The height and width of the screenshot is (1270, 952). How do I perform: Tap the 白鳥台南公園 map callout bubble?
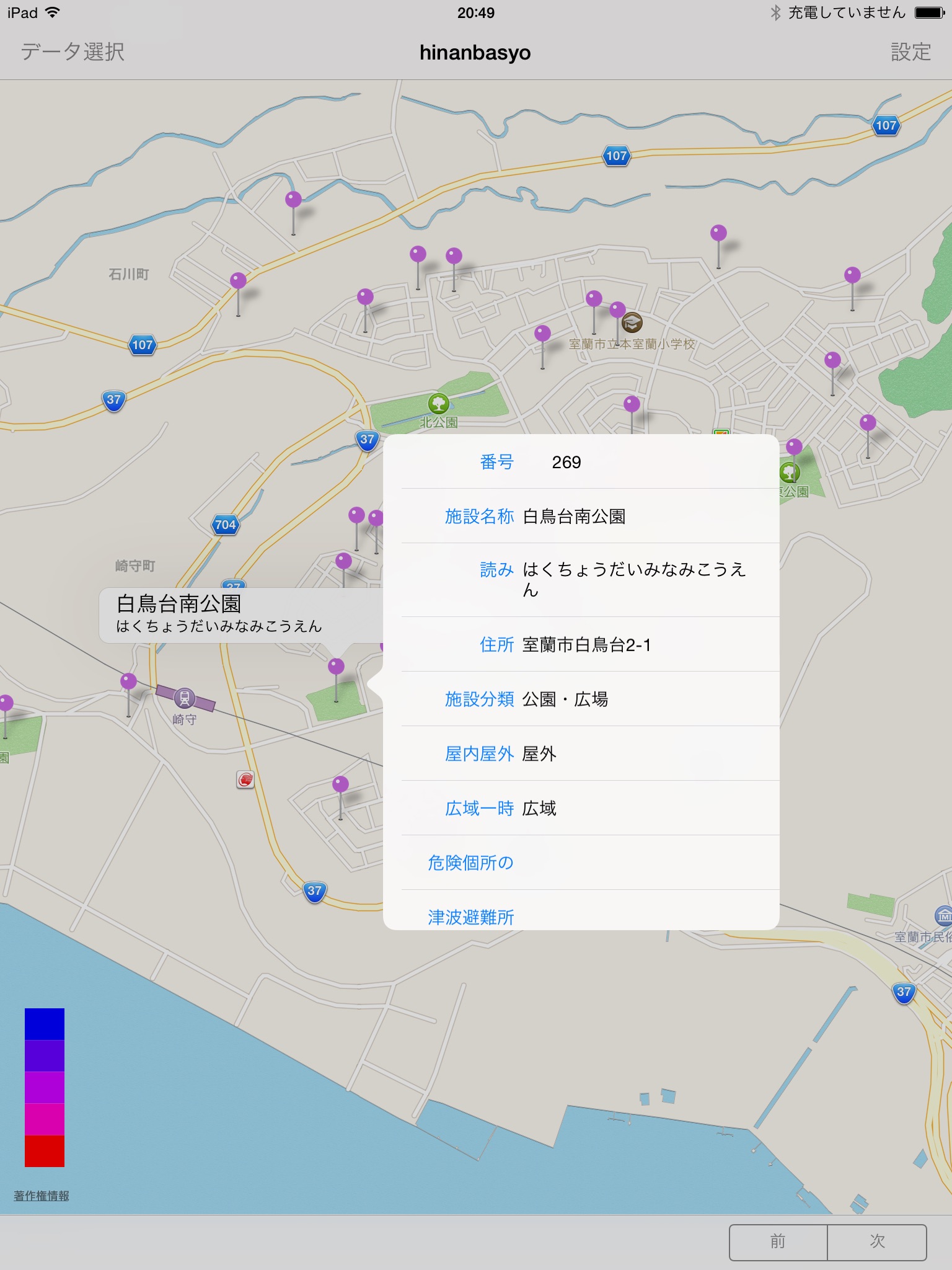(240, 615)
